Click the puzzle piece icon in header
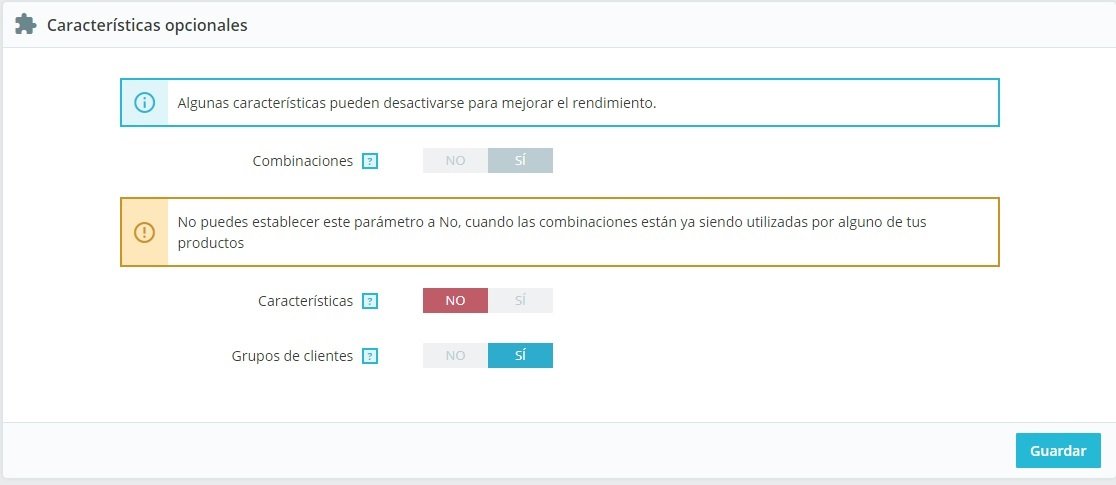 pos(25,25)
